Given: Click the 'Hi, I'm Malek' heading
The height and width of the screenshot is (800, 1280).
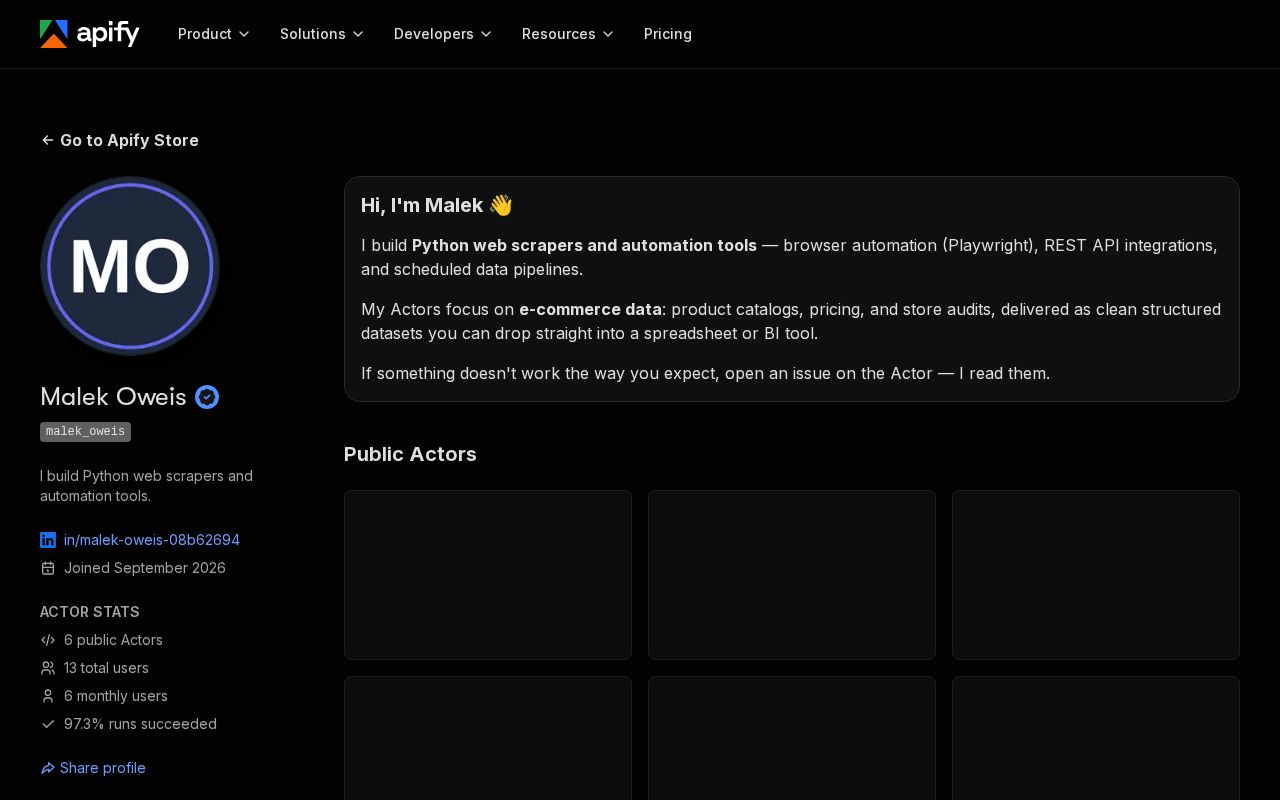Looking at the screenshot, I should pyautogui.click(x=437, y=205).
